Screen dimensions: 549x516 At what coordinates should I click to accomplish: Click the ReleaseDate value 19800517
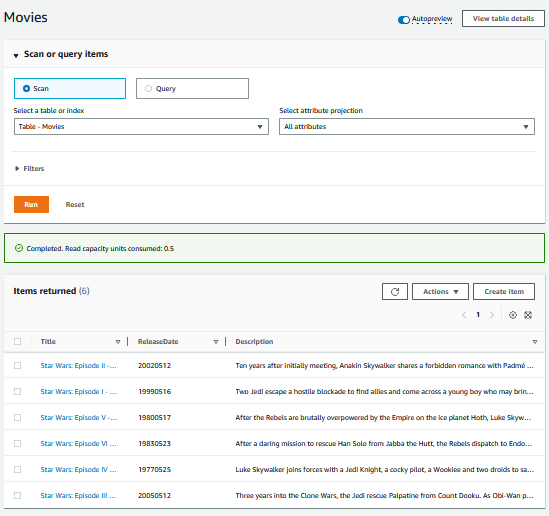click(154, 417)
